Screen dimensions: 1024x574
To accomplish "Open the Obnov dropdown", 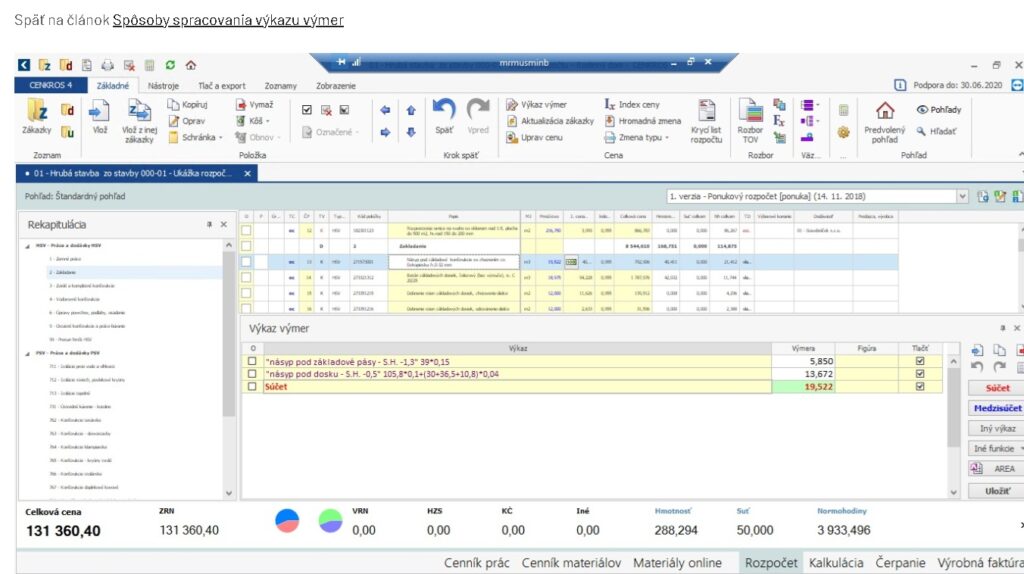I will pyautogui.click(x=258, y=138).
